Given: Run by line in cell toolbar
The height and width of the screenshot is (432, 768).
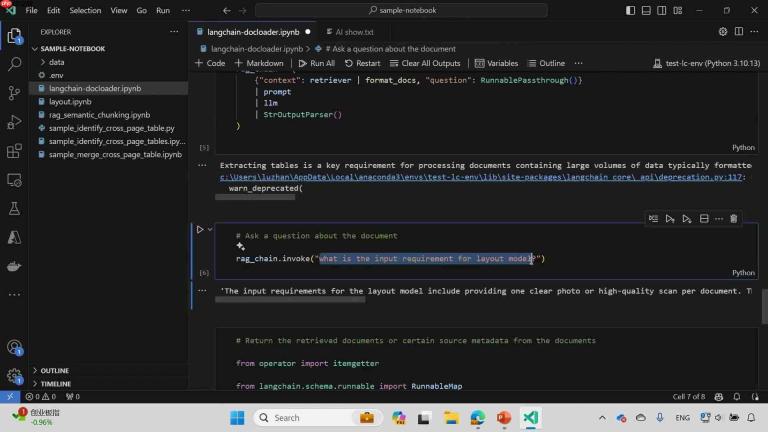Looking at the screenshot, I should 653,218.
